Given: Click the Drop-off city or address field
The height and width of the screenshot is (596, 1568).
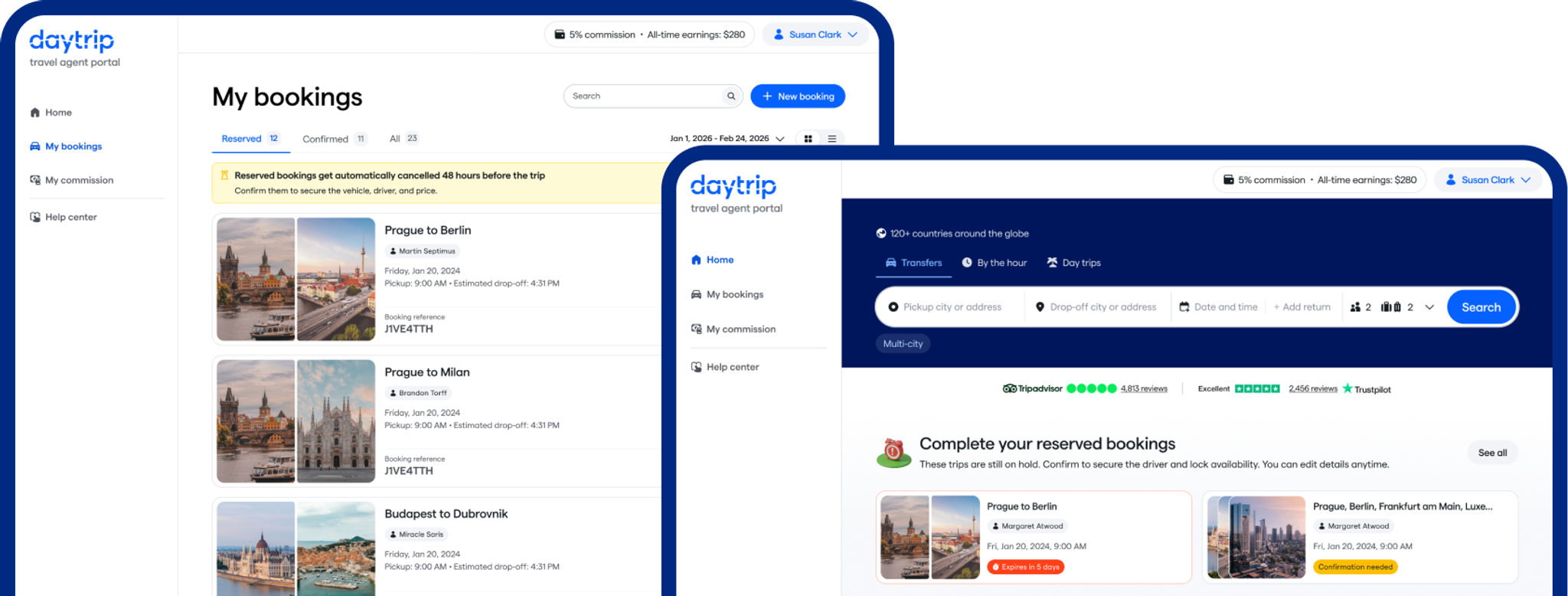Looking at the screenshot, I should 1096,307.
